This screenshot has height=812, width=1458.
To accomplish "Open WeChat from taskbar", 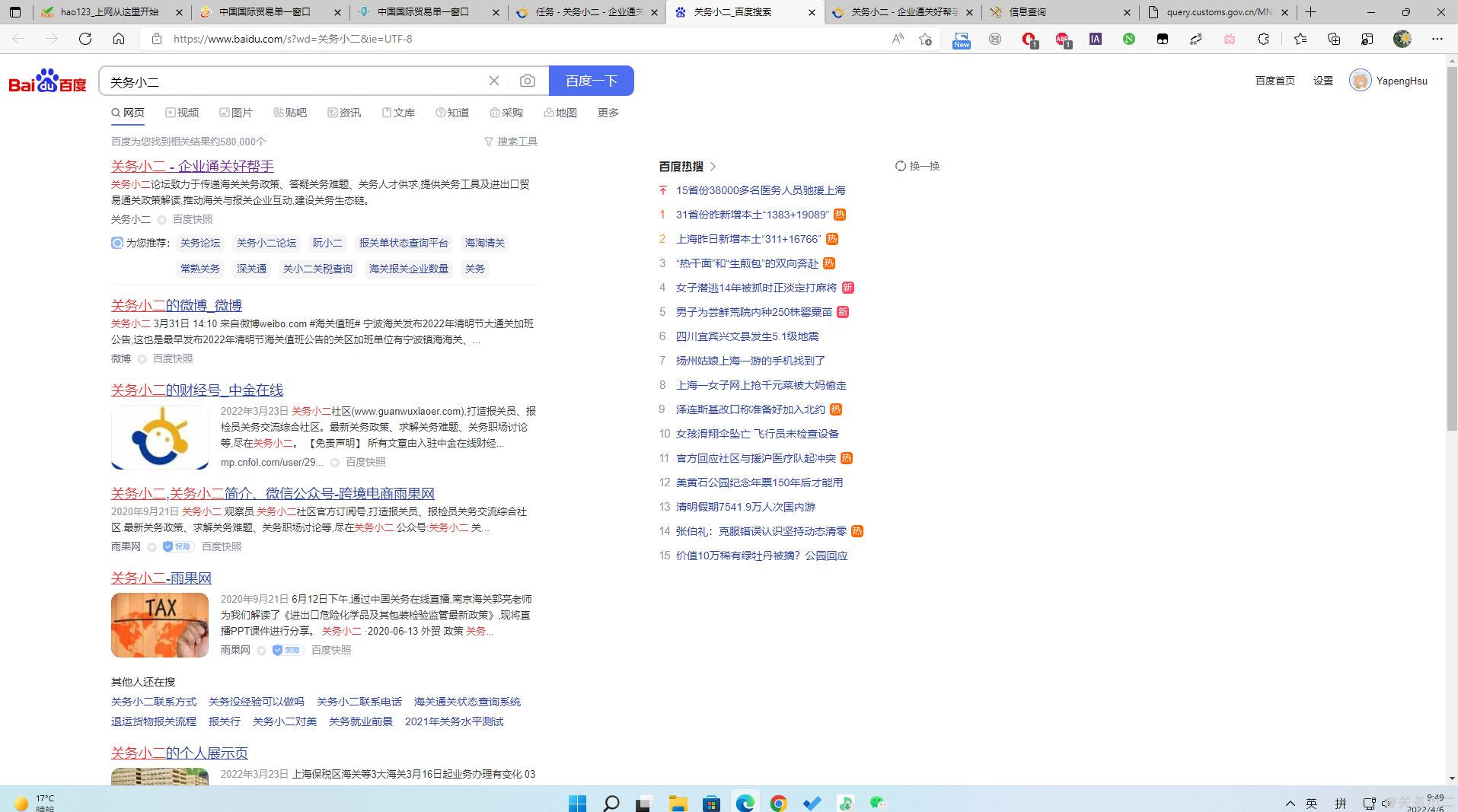I will point(879,803).
